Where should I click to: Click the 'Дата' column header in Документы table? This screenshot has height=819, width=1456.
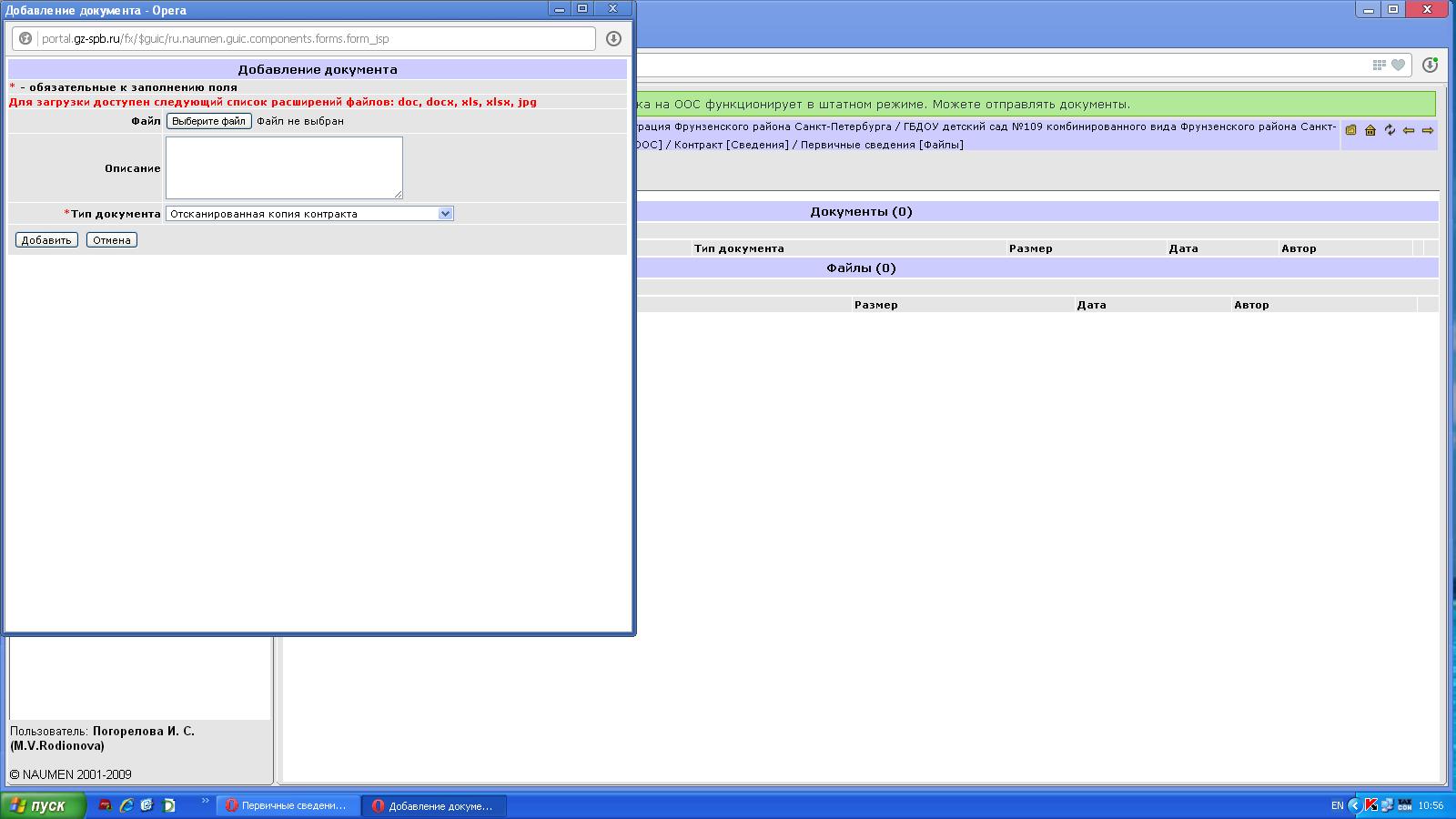1184,248
